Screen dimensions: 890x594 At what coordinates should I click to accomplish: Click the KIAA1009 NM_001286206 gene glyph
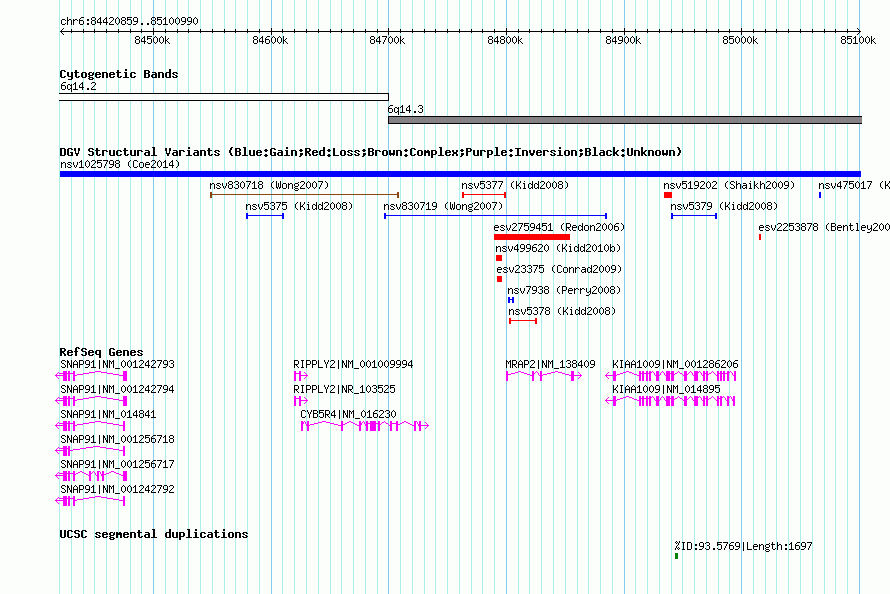coord(671,376)
